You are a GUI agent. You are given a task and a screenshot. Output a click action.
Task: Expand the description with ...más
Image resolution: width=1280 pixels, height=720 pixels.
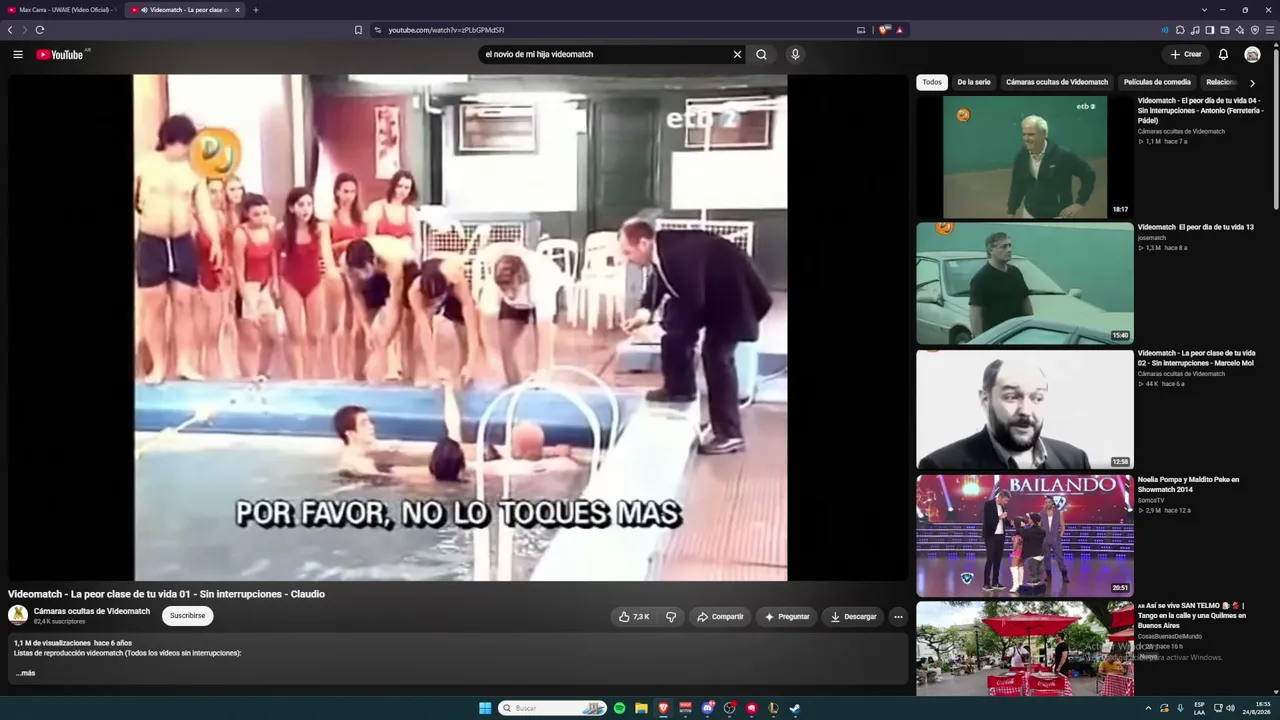click(x=25, y=673)
